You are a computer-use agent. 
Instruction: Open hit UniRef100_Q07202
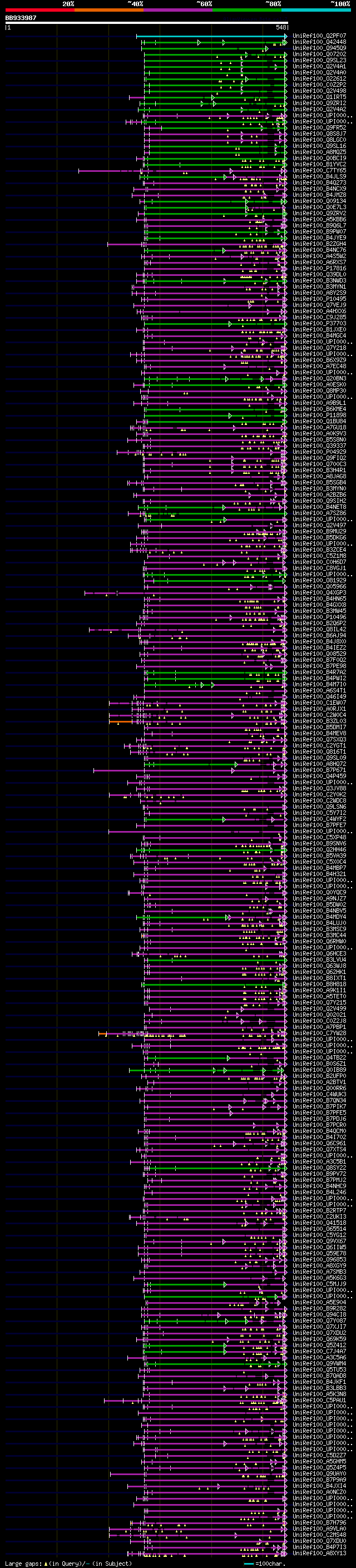coord(319,54)
